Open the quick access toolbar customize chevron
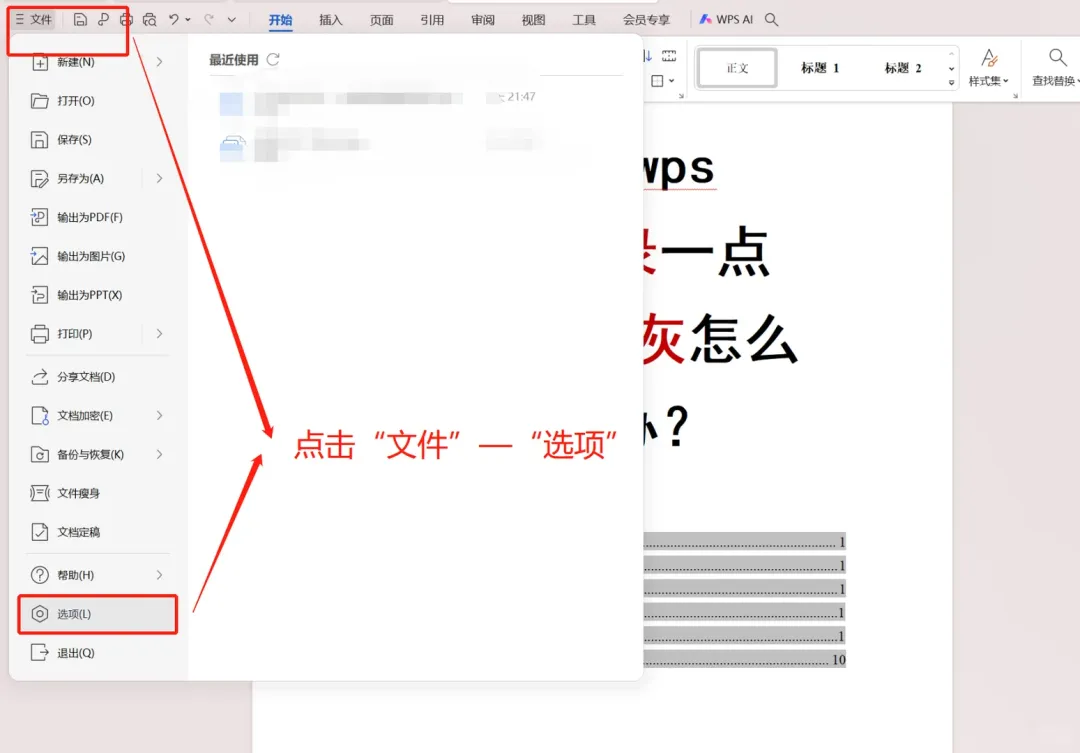This screenshot has height=753, width=1080. (231, 19)
